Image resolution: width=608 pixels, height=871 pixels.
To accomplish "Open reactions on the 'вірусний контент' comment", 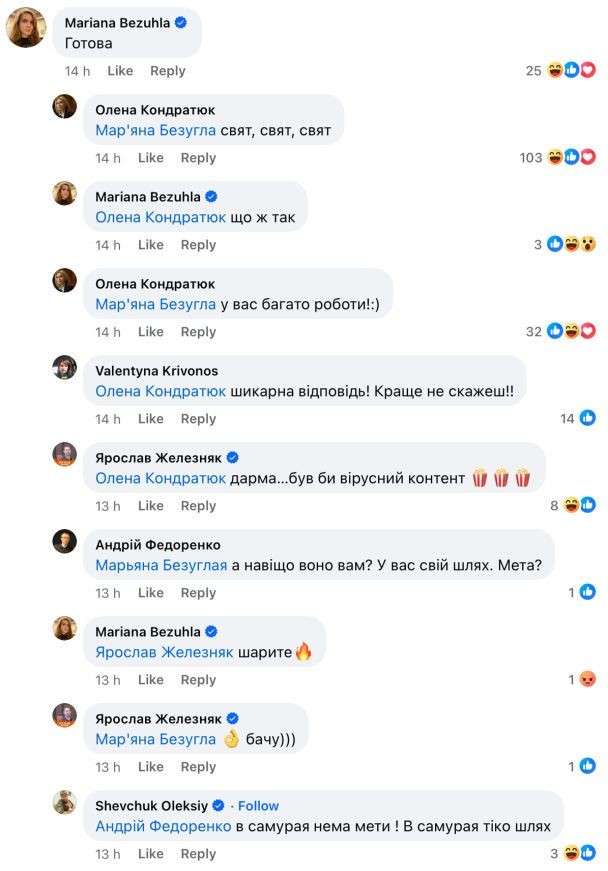I will coord(572,505).
